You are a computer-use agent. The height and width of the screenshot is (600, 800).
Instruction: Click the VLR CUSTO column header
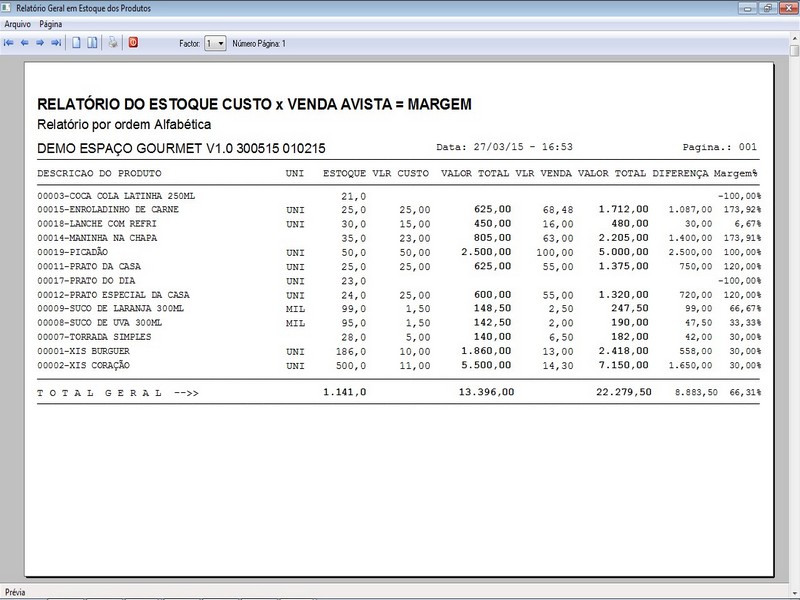click(x=401, y=173)
